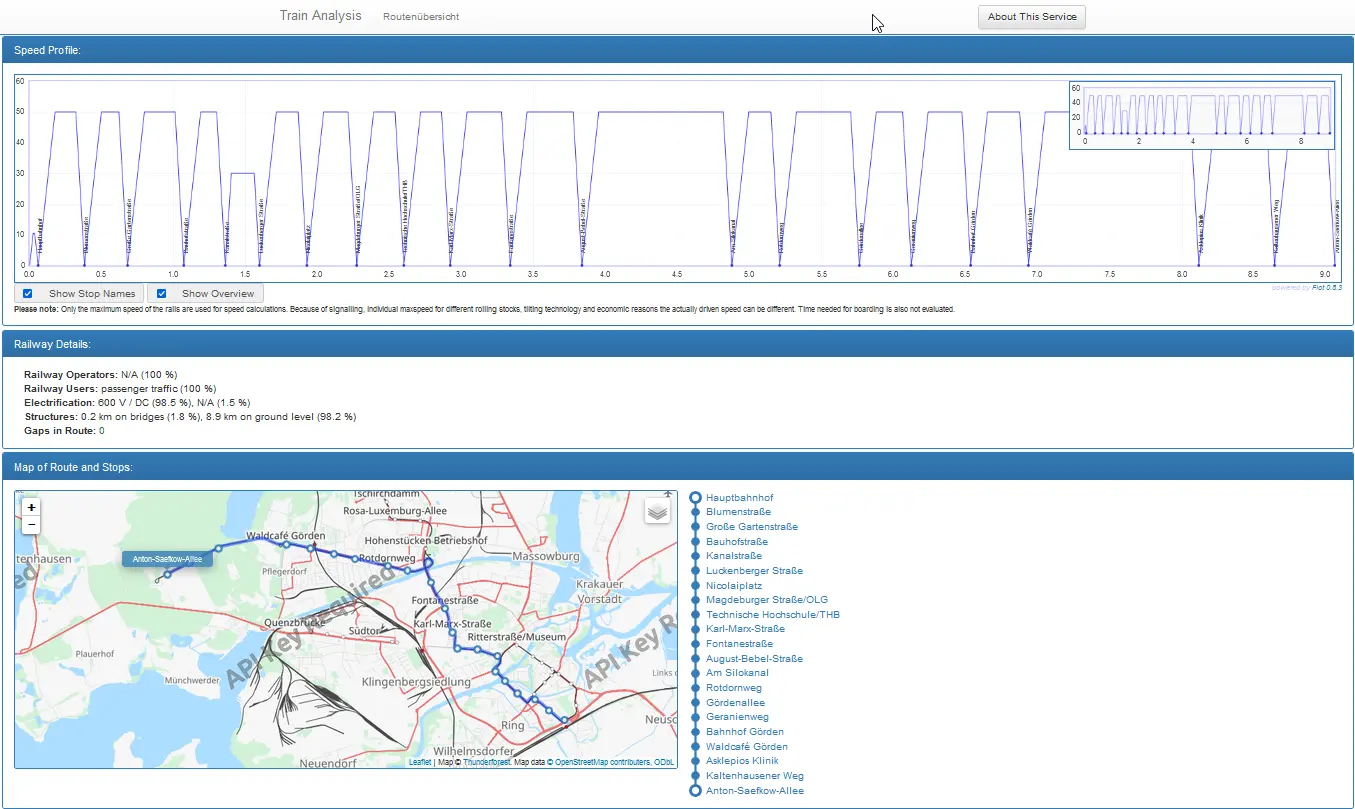Toggle the Show Stop Names checkbox

click(x=28, y=294)
